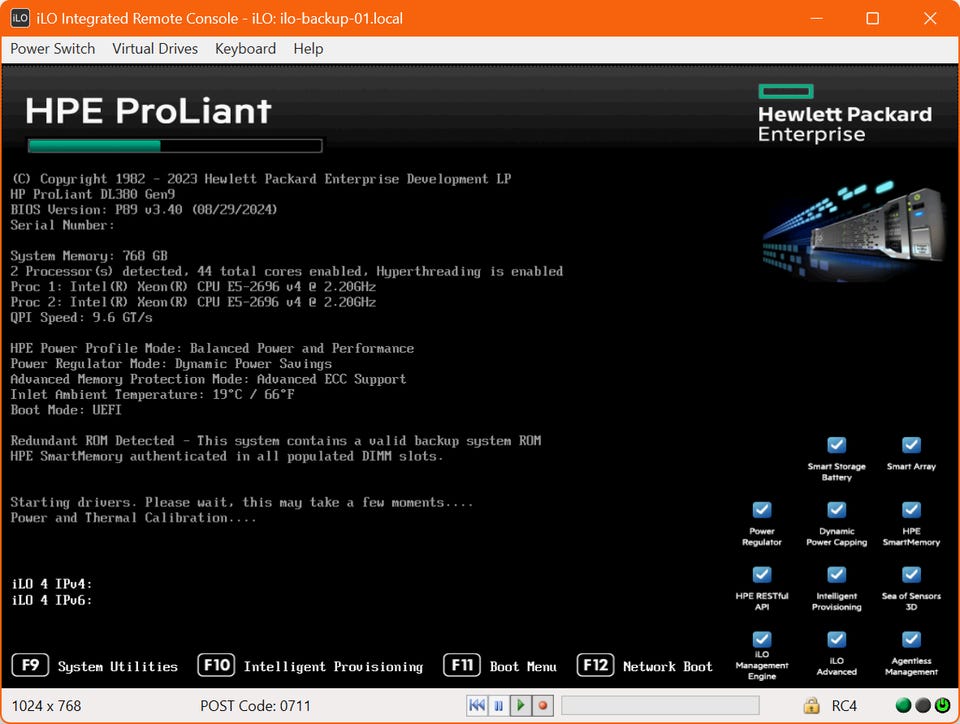Viewport: 960px width, 724px height.
Task: Click the 1024 x 768 resolution text
Action: (x=47, y=706)
